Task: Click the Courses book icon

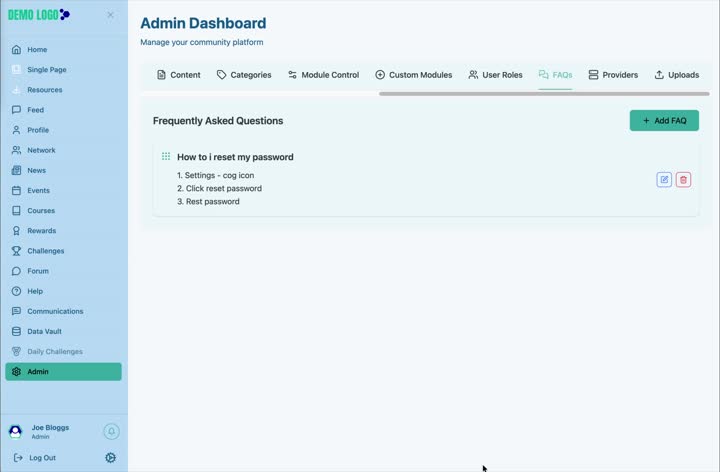Action: click(x=16, y=211)
